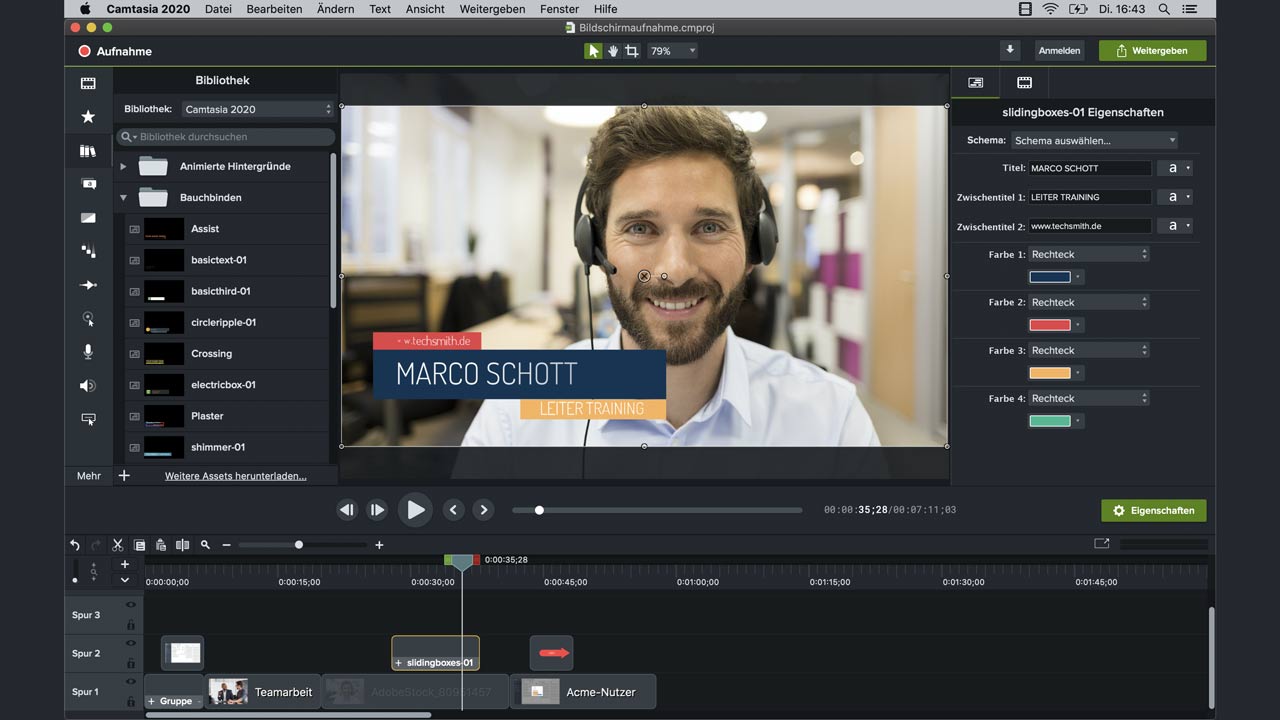The width and height of the screenshot is (1280, 720).
Task: Open the canvas zoom 79% dropdown
Action: point(671,51)
